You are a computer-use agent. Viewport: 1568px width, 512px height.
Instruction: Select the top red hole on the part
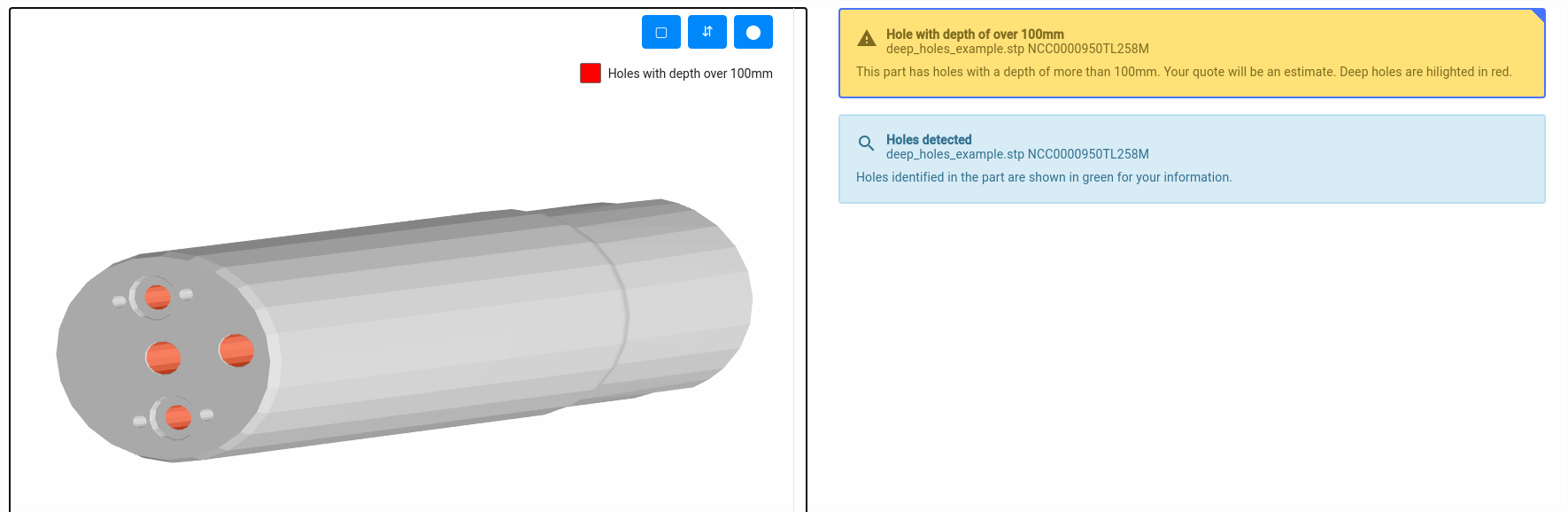point(158,297)
